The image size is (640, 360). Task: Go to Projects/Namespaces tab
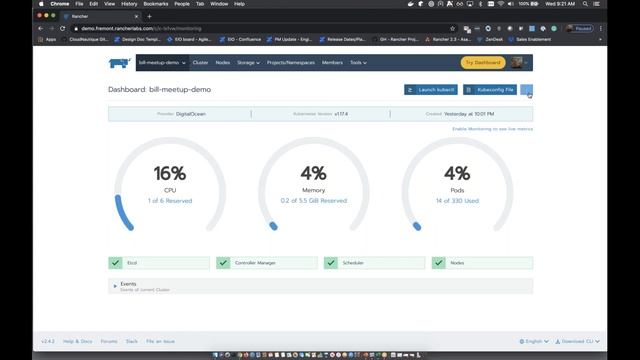(x=291, y=63)
